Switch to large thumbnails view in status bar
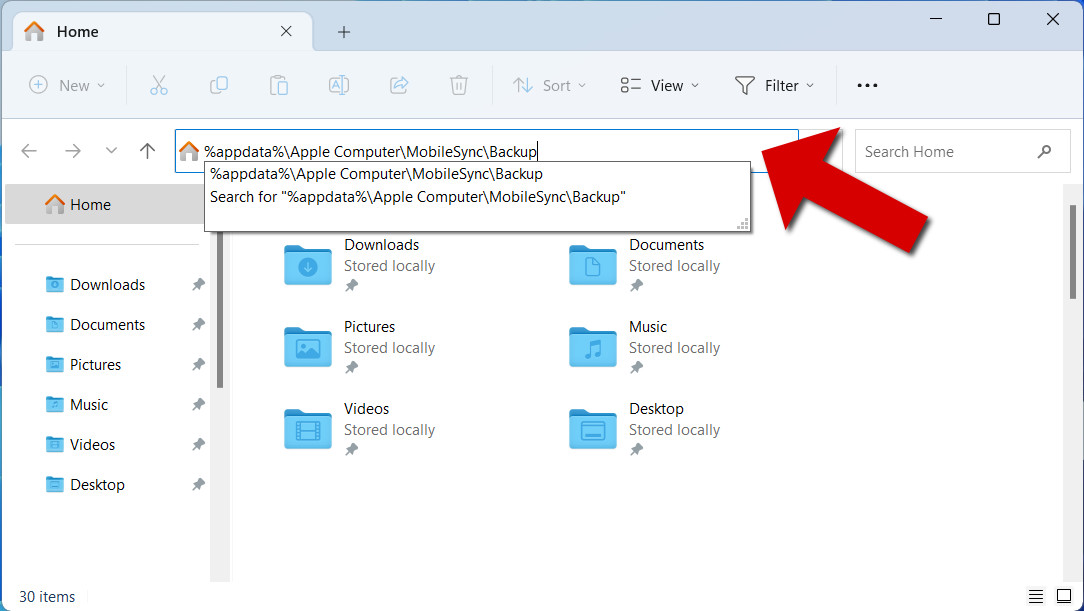The image size is (1084, 611). click(x=1063, y=596)
